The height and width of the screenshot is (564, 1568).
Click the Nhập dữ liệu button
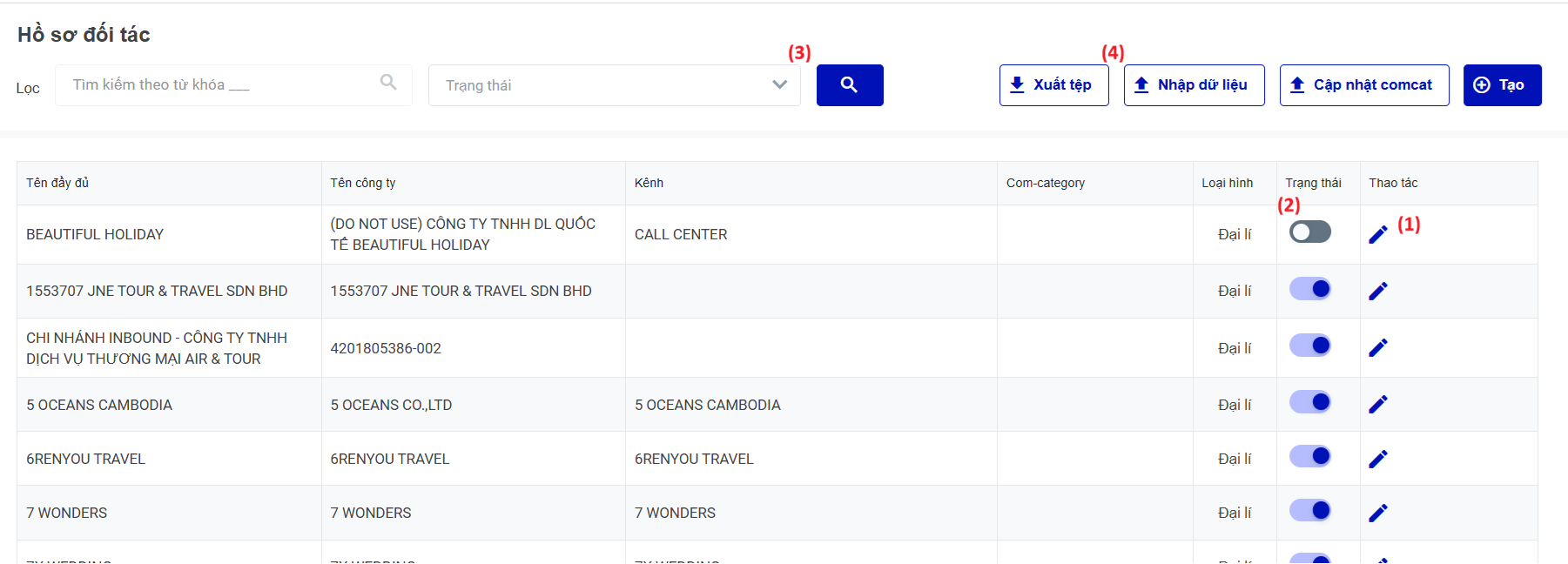[1195, 85]
